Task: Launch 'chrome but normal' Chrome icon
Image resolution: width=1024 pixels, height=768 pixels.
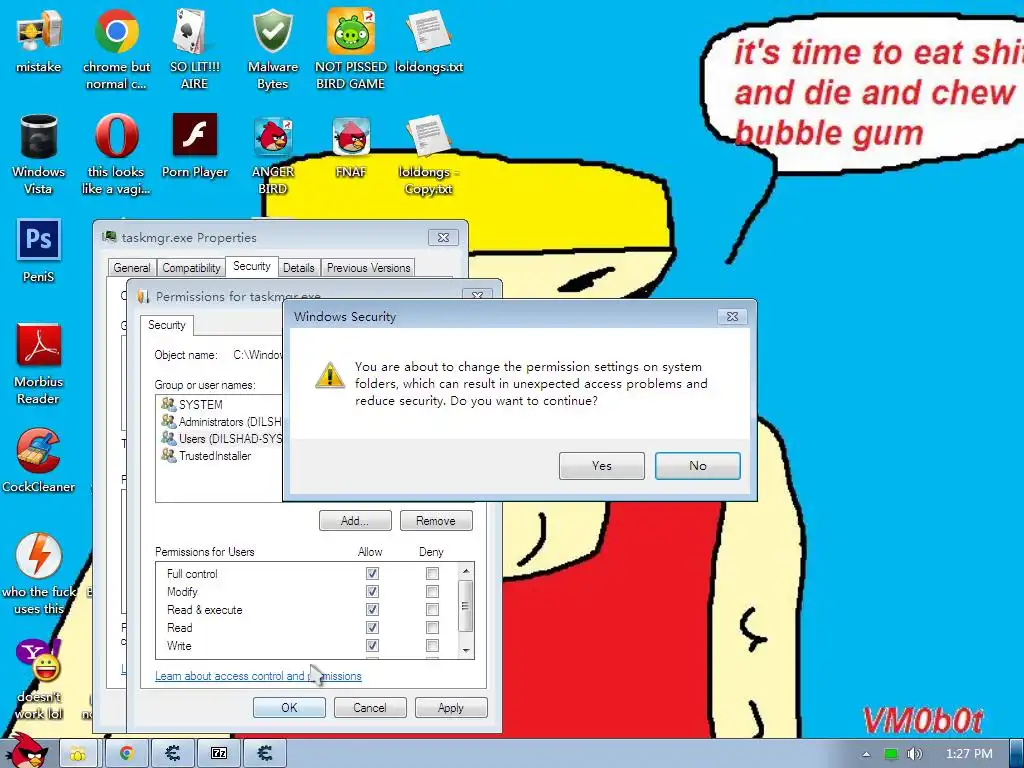Action: point(116,50)
